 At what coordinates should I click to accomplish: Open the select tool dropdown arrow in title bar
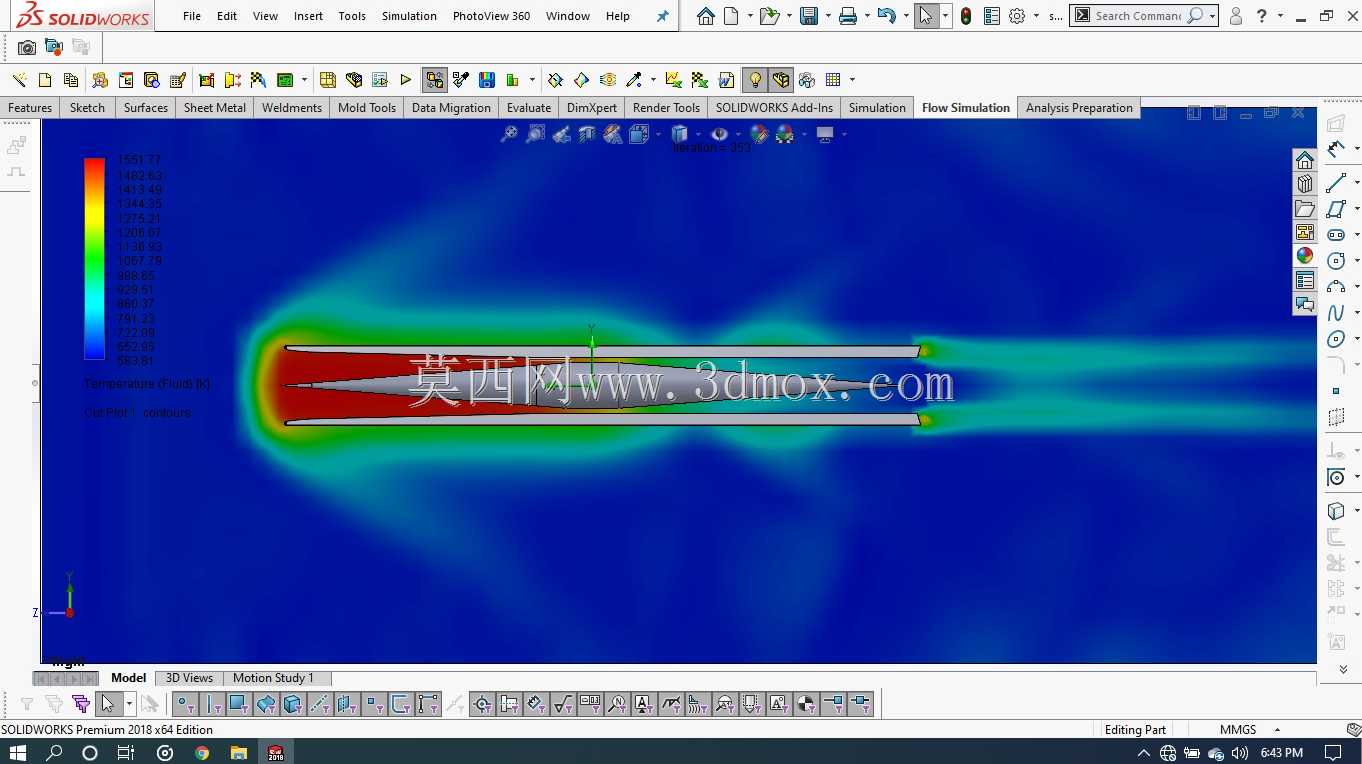pyautogui.click(x=945, y=16)
